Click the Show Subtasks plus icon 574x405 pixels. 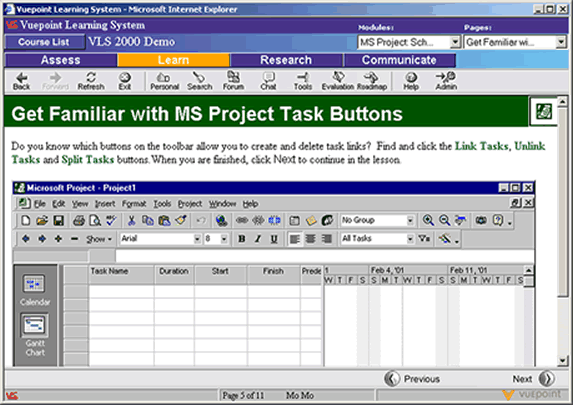58,239
